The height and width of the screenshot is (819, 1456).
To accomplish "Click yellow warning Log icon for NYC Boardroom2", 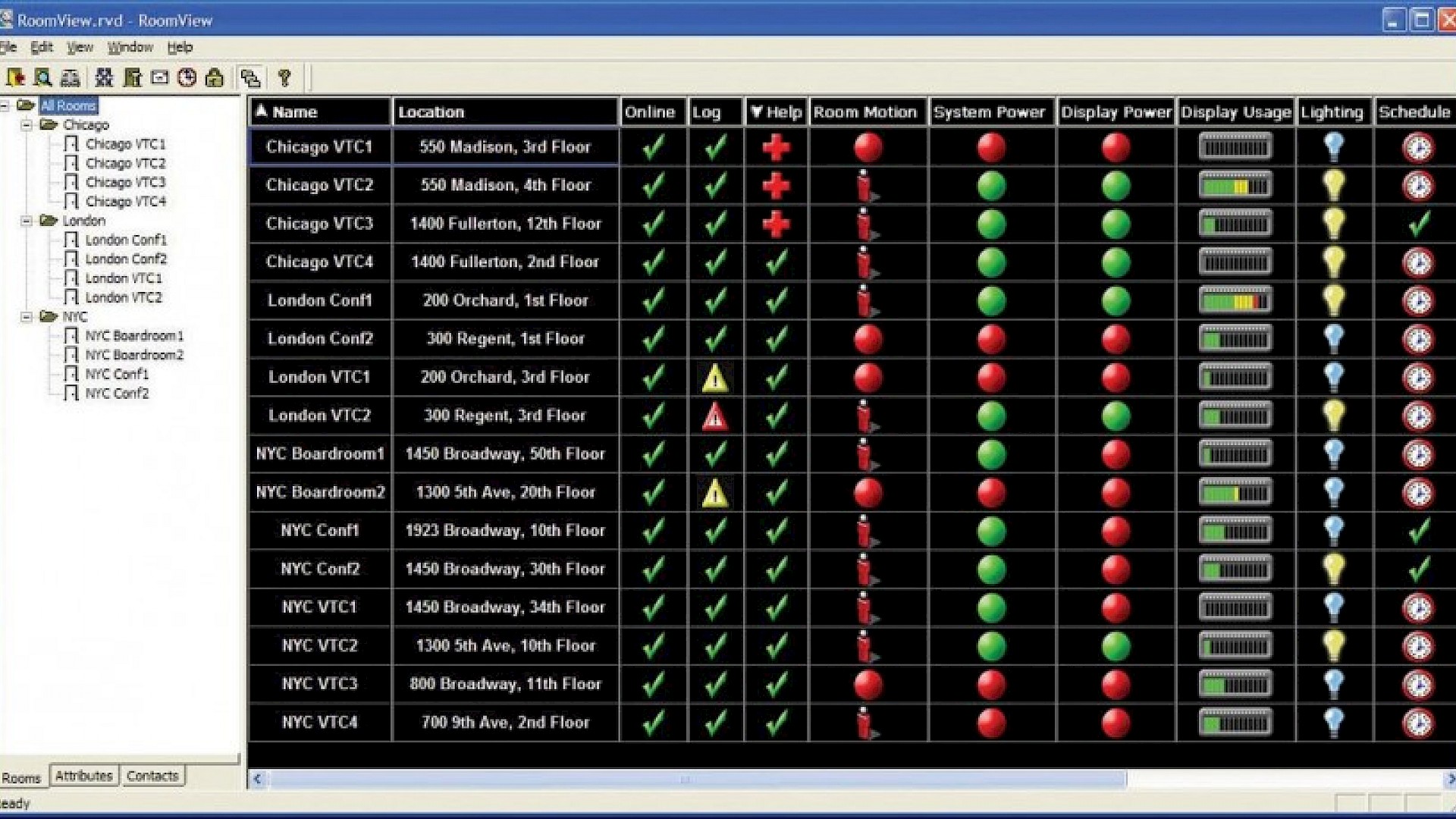I will click(714, 493).
